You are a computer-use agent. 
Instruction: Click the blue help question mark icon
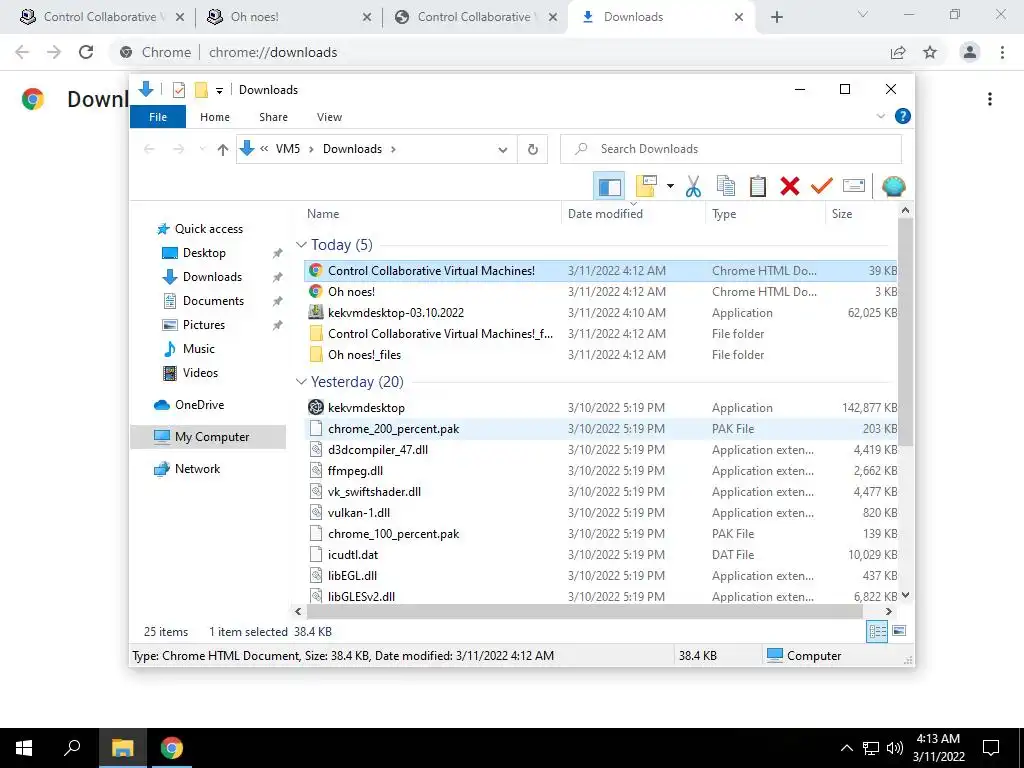pyautogui.click(x=903, y=116)
